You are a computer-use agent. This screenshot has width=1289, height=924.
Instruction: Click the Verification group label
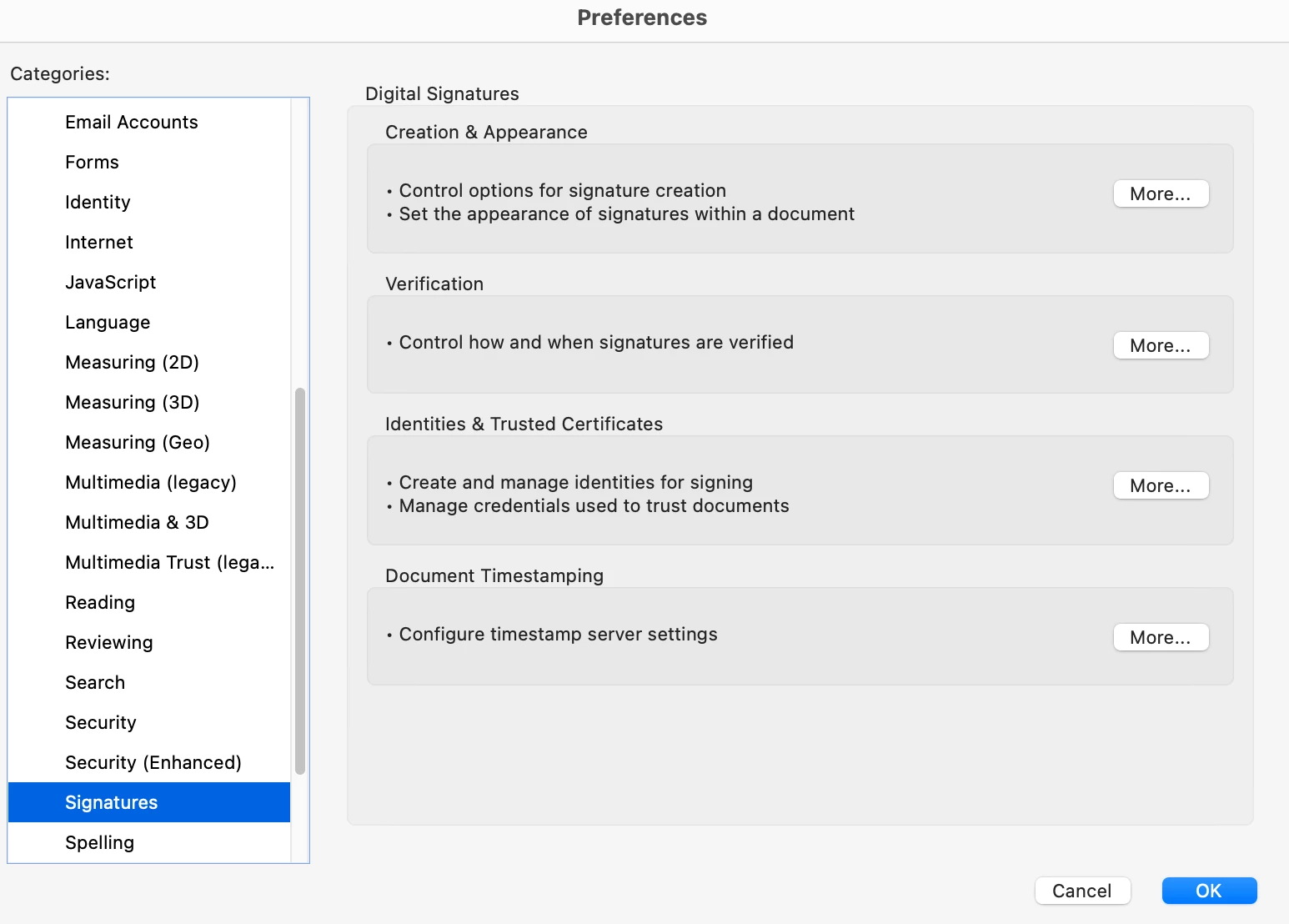coord(434,284)
